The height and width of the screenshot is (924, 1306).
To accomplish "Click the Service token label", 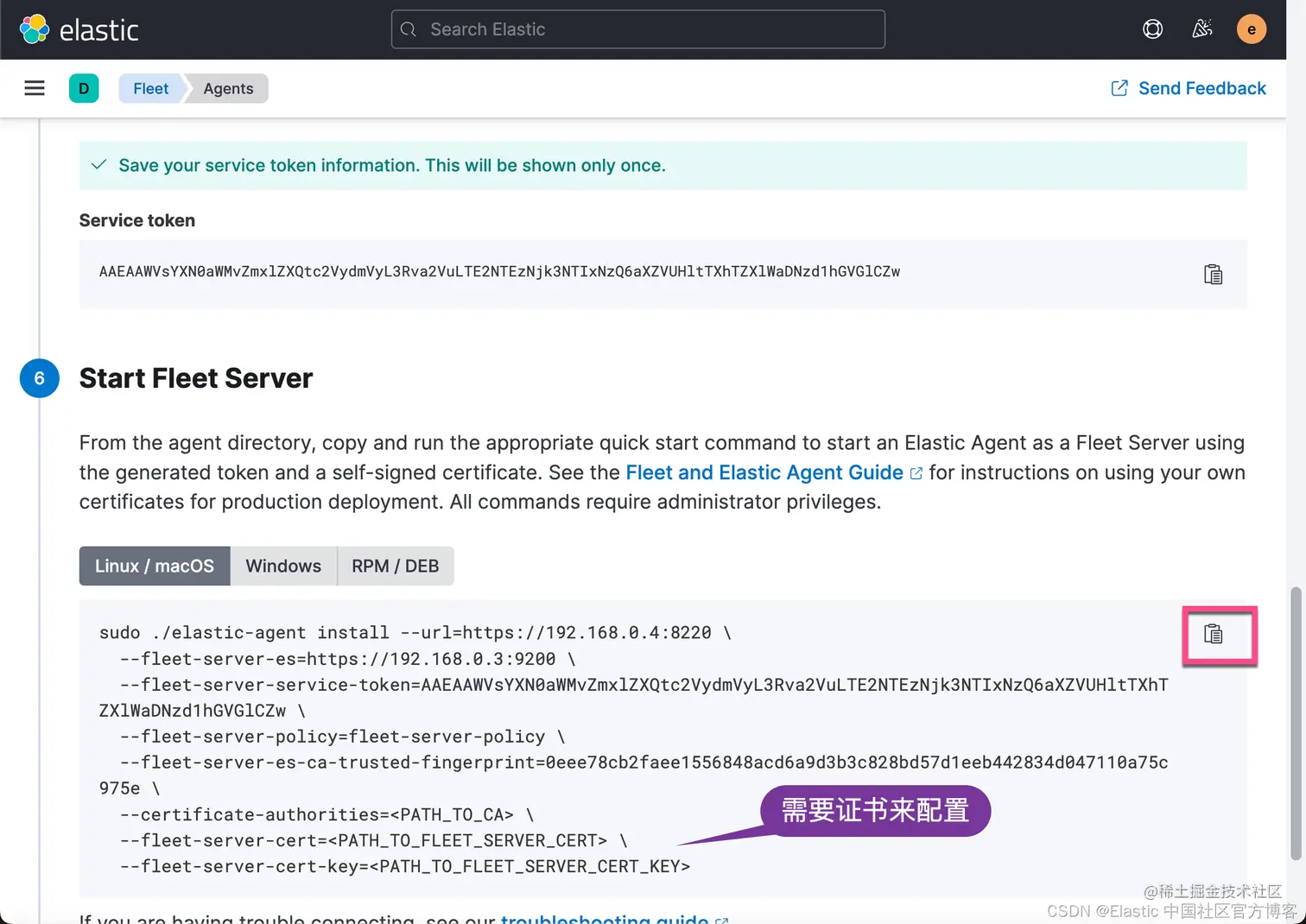I will tap(137, 220).
